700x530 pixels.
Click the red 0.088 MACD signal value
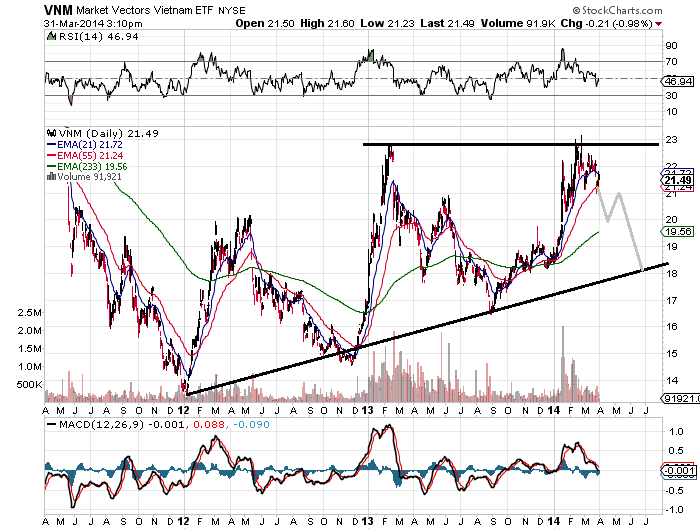208,424
